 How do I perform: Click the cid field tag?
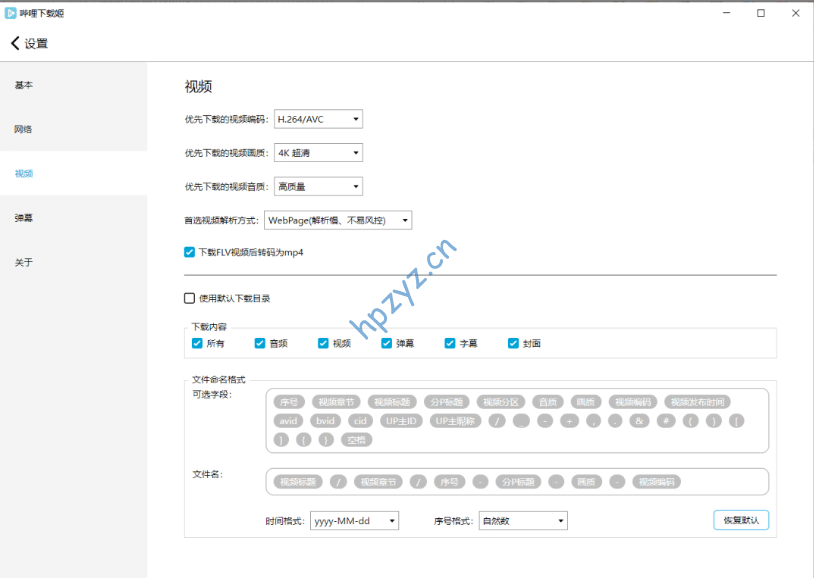[x=360, y=421]
